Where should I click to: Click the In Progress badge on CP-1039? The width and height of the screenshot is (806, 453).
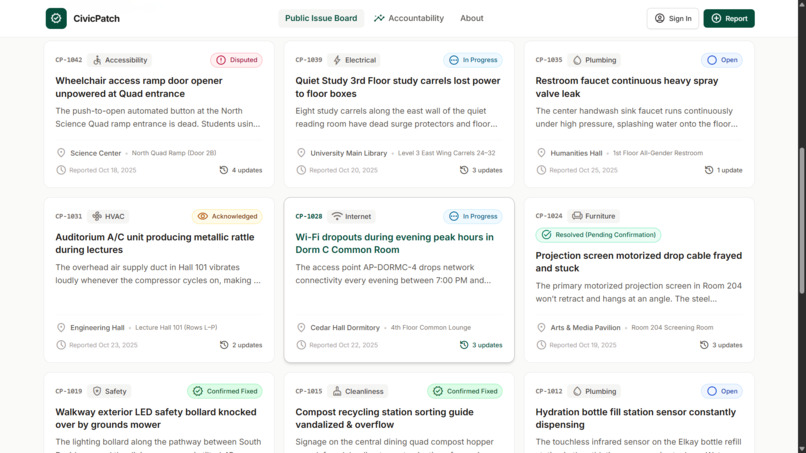(x=473, y=60)
